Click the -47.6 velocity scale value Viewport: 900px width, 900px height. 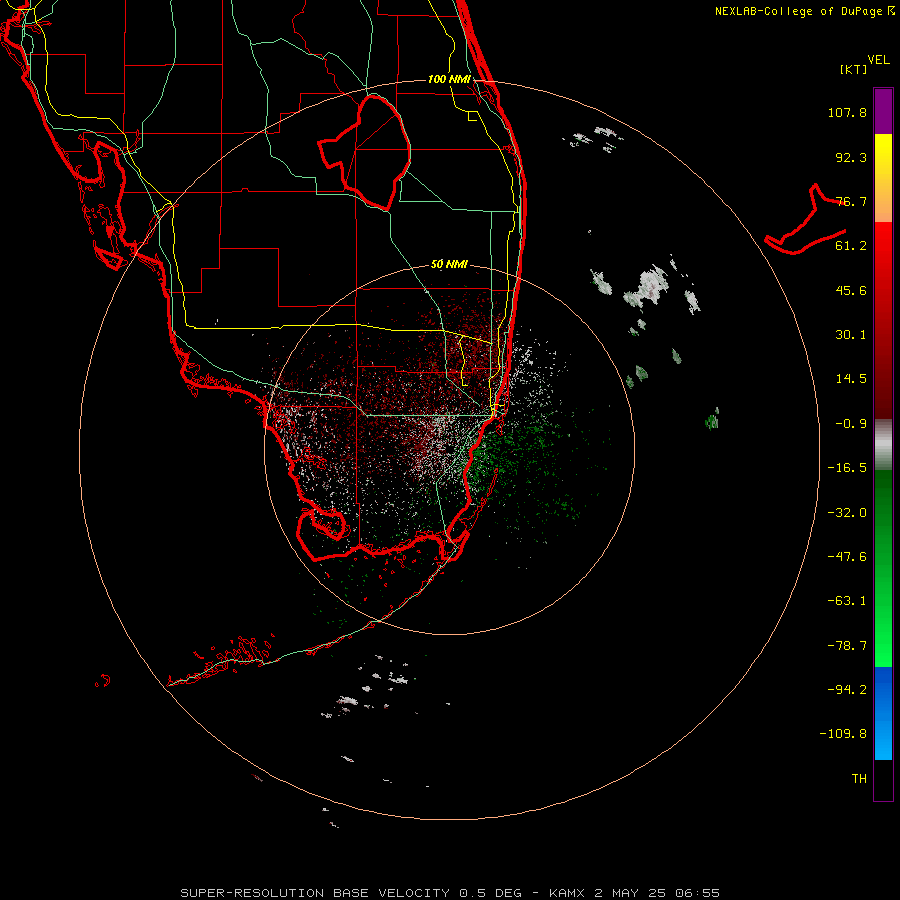click(x=847, y=557)
